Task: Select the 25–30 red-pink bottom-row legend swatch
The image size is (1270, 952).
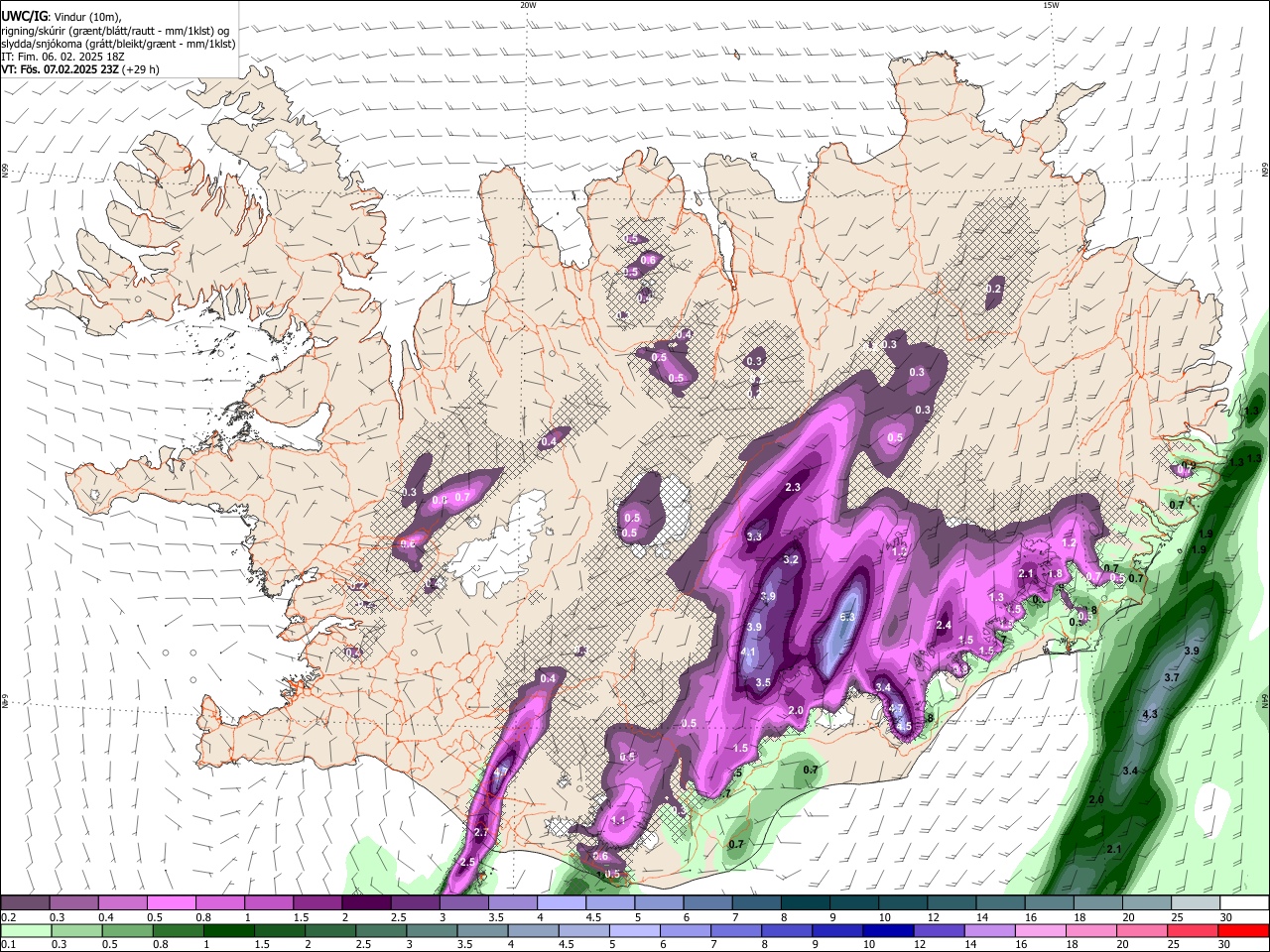Action: pos(1192,931)
